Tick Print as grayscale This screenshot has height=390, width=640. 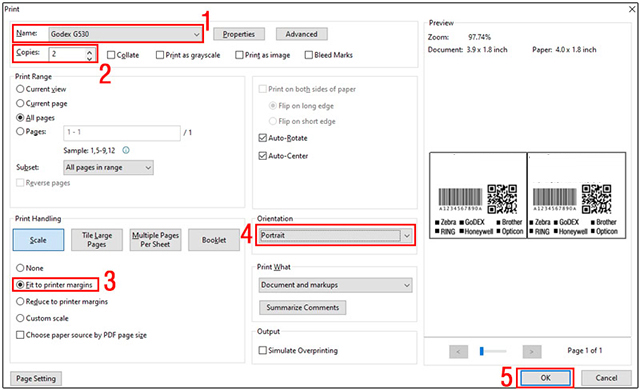160,55
